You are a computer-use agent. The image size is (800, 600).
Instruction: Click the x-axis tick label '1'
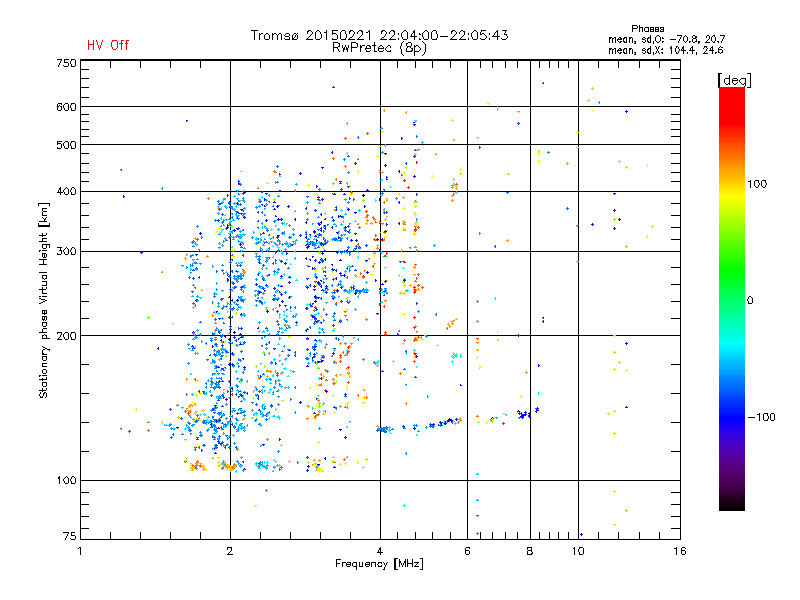coord(80,551)
